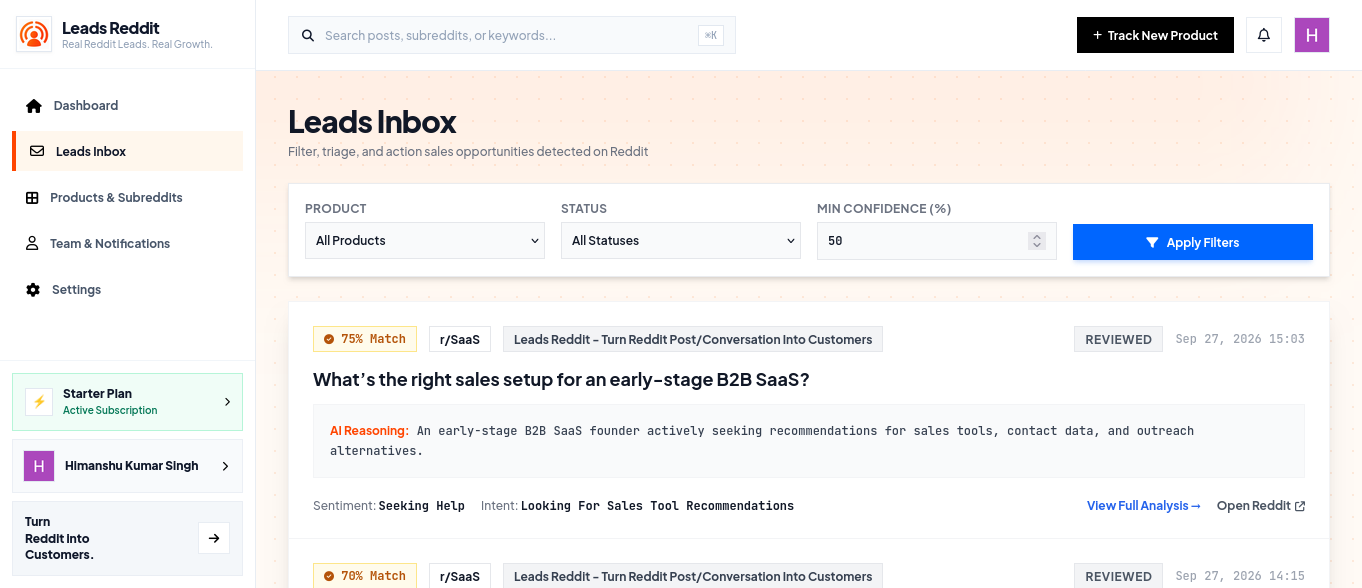
Task: Click Open Reddit link
Action: [x=1261, y=506]
